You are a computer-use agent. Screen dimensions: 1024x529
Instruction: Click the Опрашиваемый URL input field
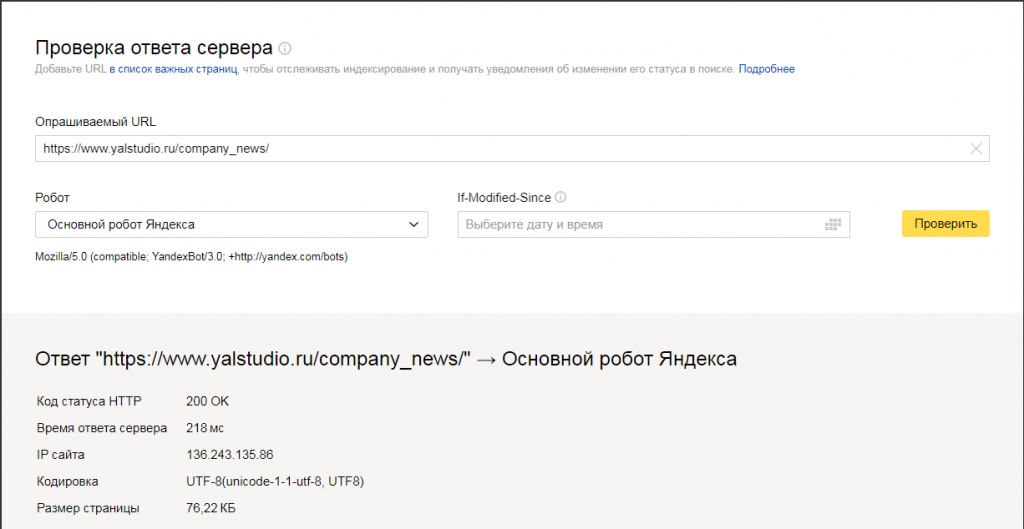(512, 148)
